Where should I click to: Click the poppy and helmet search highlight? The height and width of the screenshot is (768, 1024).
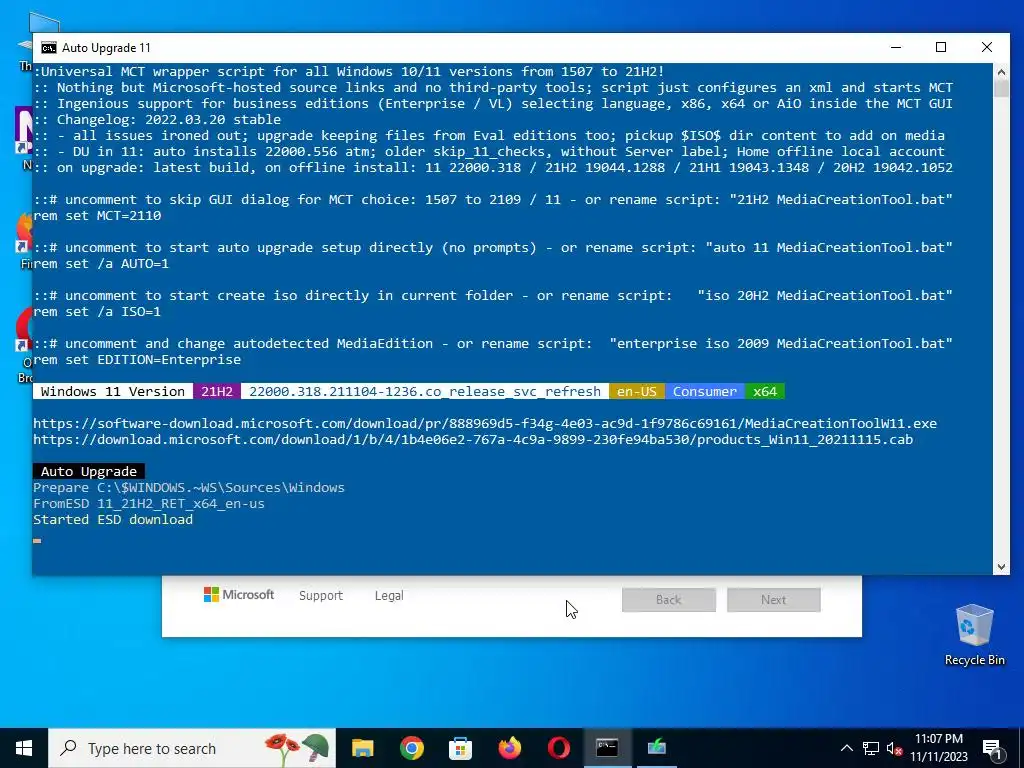click(296, 748)
